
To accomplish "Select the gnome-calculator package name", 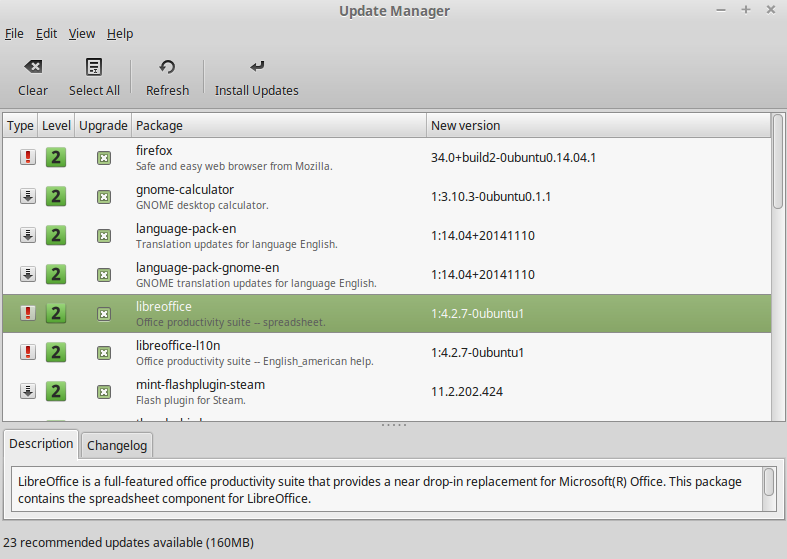I will pos(185,190).
